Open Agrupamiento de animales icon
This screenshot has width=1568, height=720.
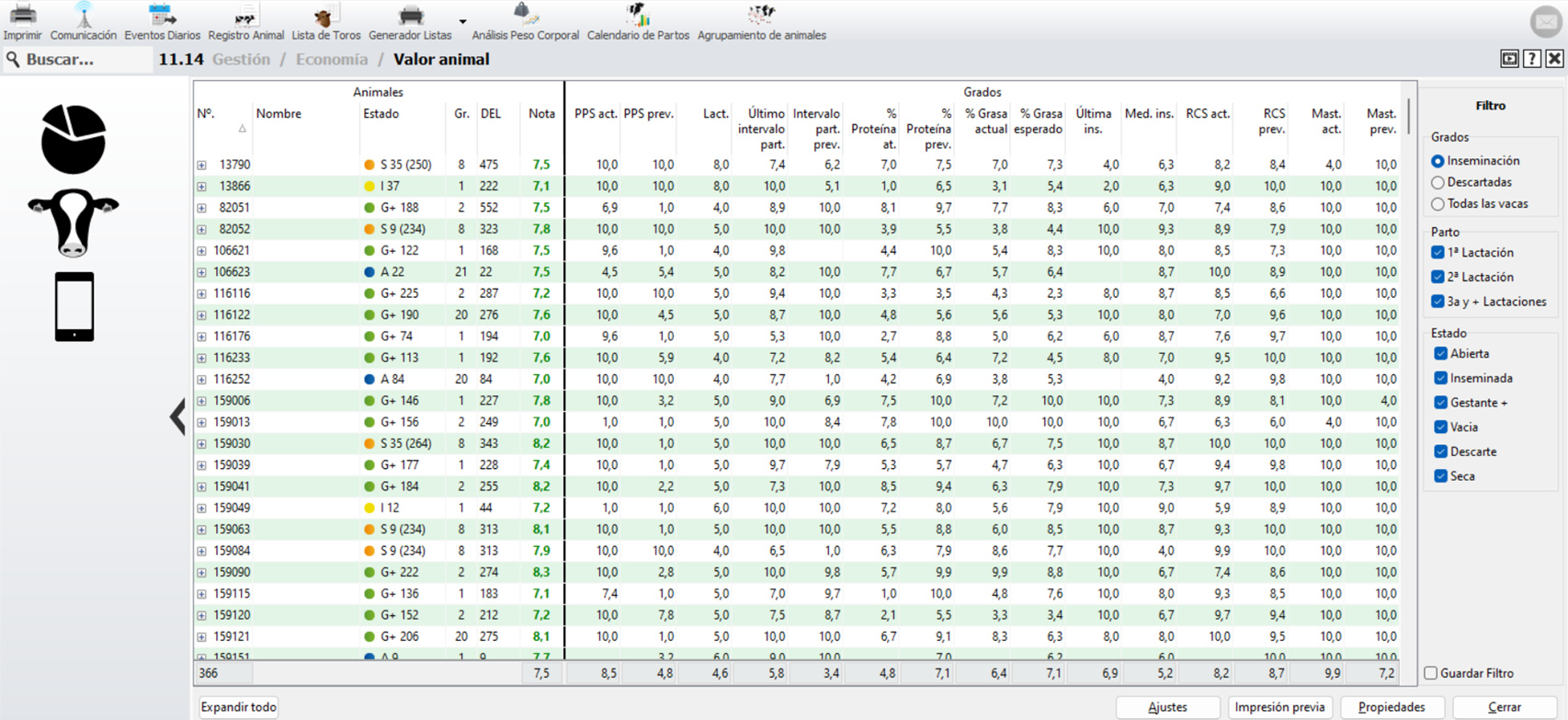(x=761, y=14)
